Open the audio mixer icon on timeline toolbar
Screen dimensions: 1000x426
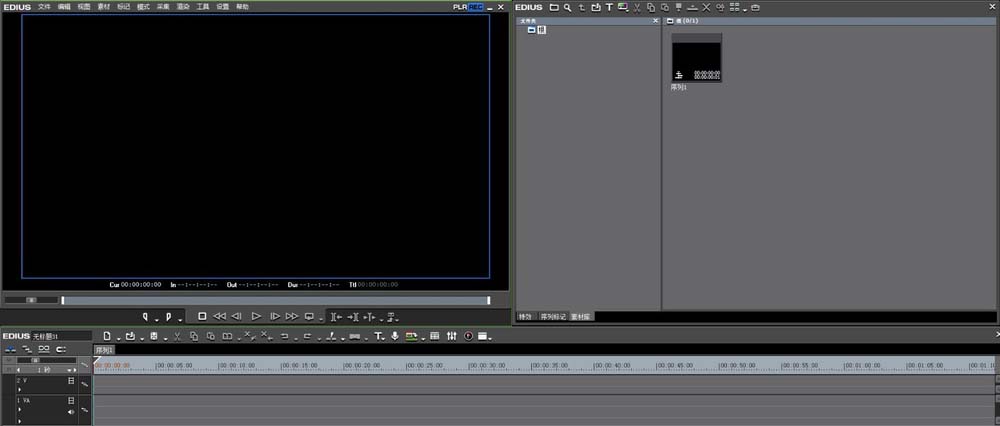coord(452,336)
